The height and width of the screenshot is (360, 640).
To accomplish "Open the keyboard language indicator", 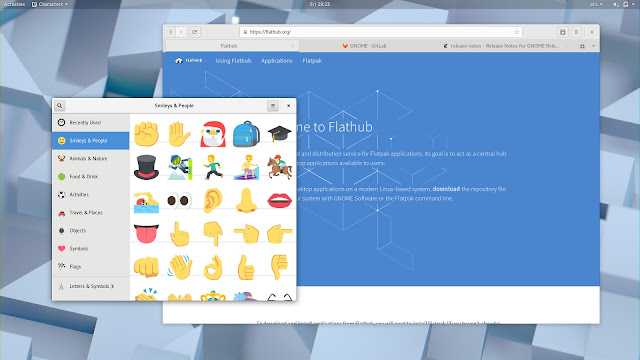I will pyautogui.click(x=596, y=4).
